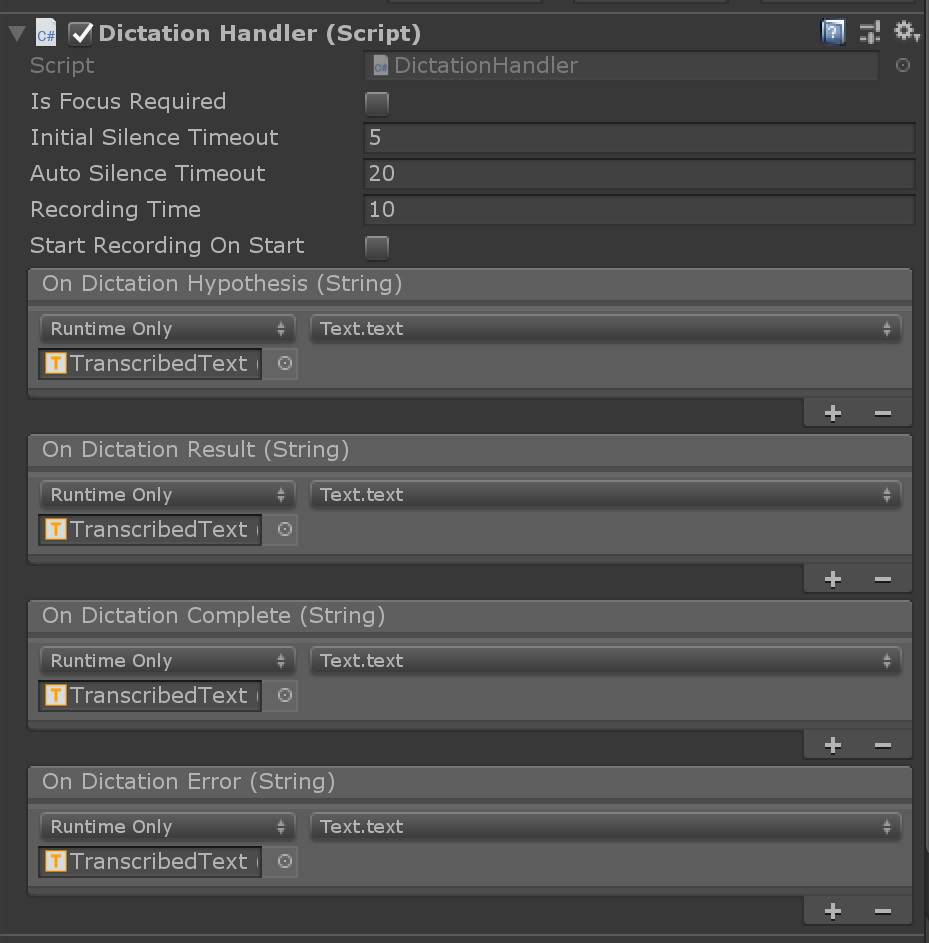
Task: Select TranscribedText object under Dictation Hypothesis
Action: click(150, 364)
